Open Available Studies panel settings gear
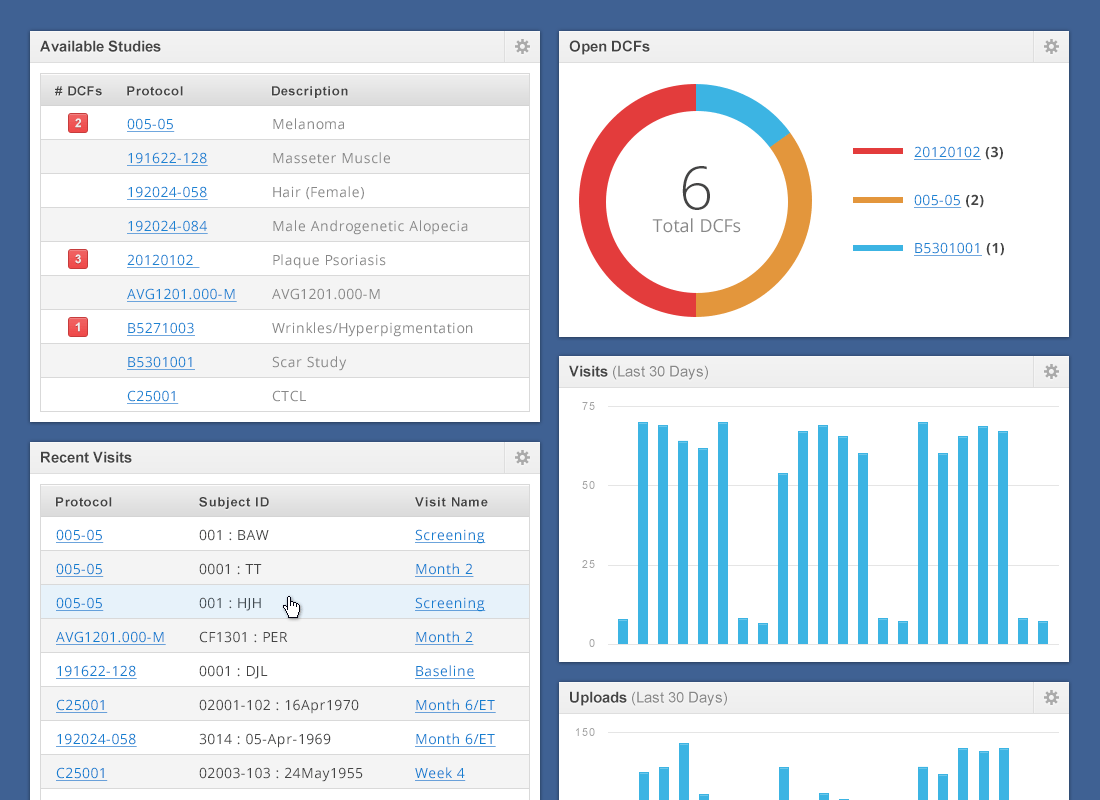The height and width of the screenshot is (800, 1100). pyautogui.click(x=522, y=46)
